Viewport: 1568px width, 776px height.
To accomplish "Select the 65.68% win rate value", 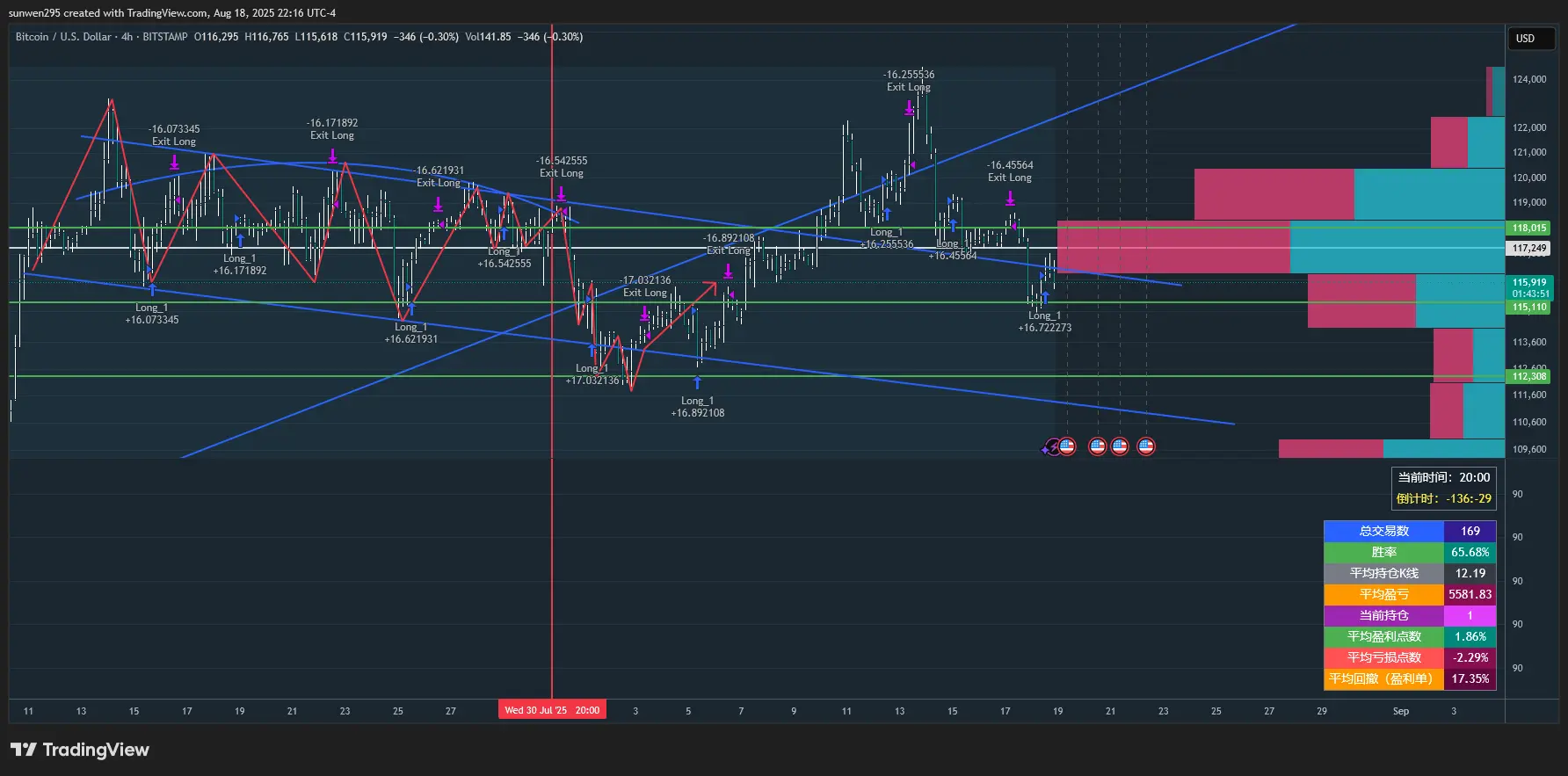I will click(1470, 552).
